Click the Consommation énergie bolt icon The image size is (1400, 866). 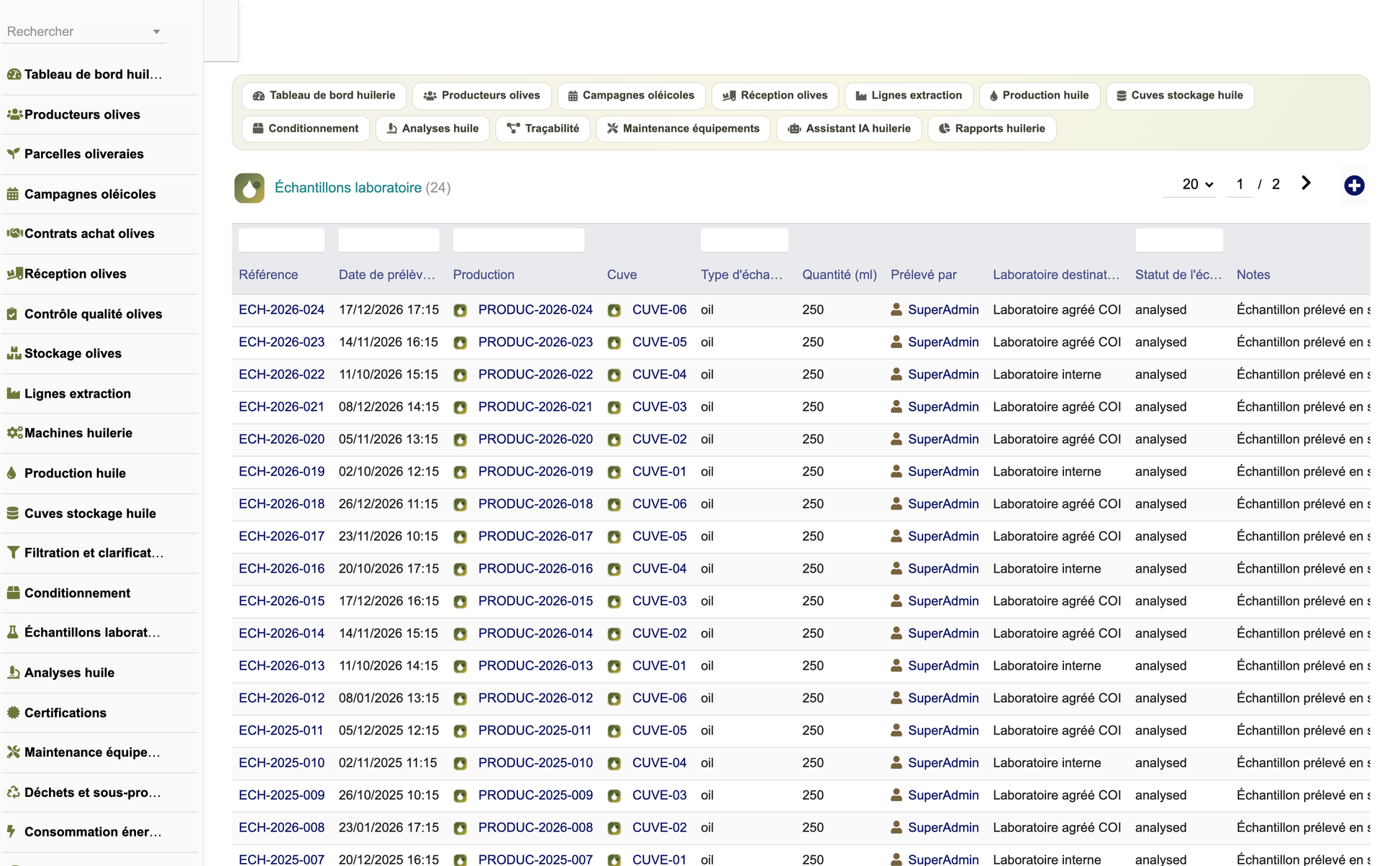pyautogui.click(x=12, y=831)
